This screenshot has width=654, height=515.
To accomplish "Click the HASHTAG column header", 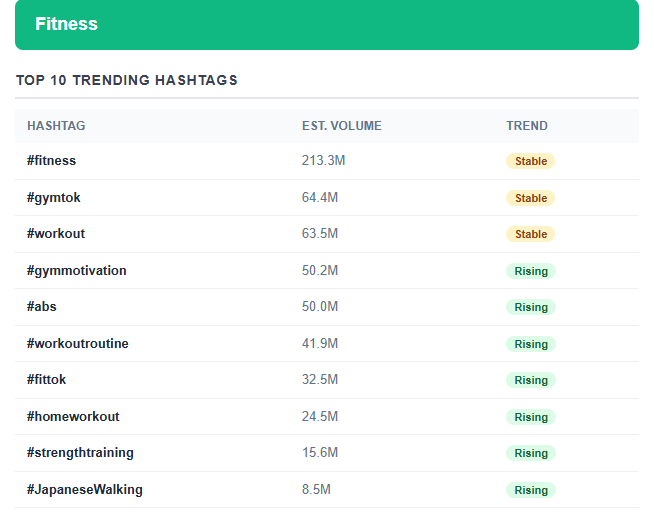I will (x=56, y=126).
